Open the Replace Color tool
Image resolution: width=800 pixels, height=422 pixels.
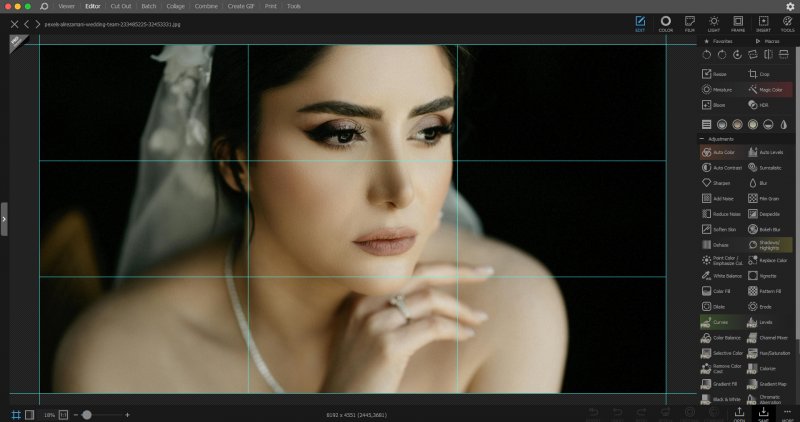point(768,260)
